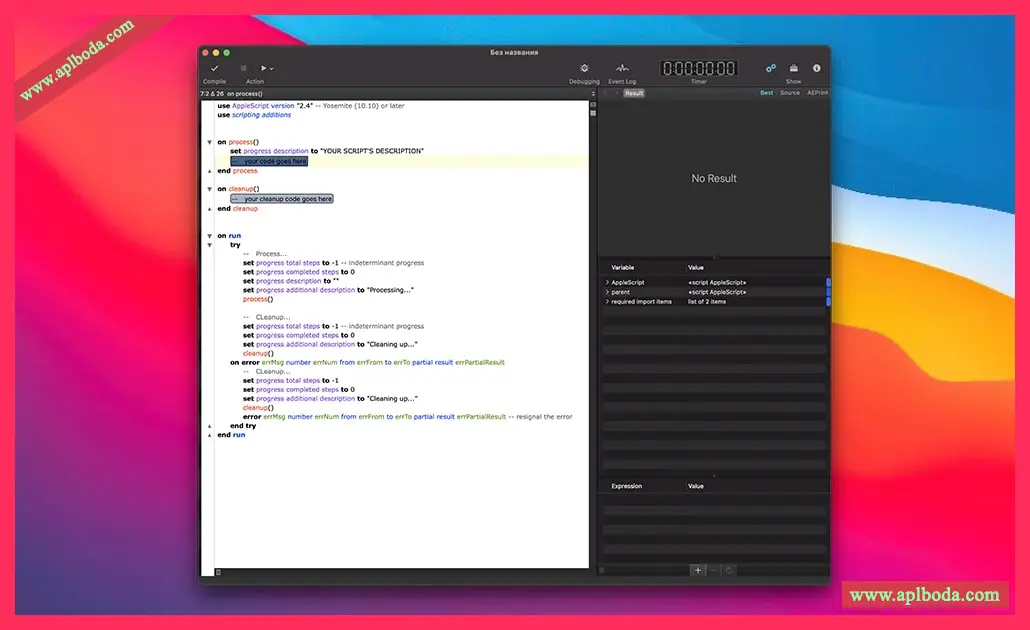Click fold marker beside 'end process'
The width and height of the screenshot is (1030, 630).
(x=210, y=171)
